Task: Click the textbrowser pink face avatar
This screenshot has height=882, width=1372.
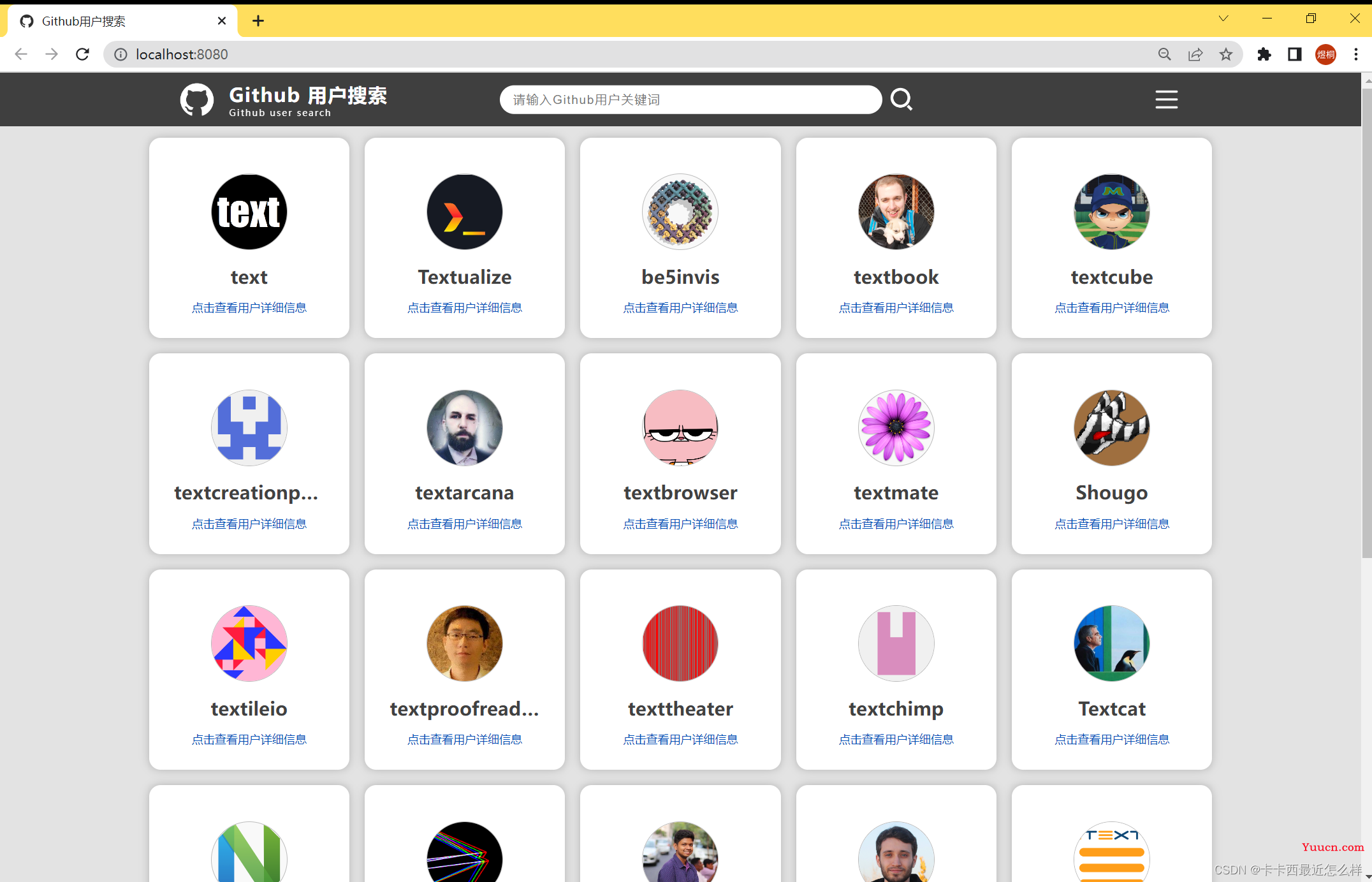Action: click(x=680, y=427)
